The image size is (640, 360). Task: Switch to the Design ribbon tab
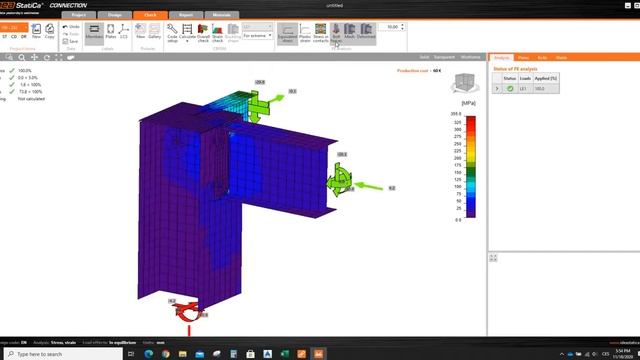point(115,15)
